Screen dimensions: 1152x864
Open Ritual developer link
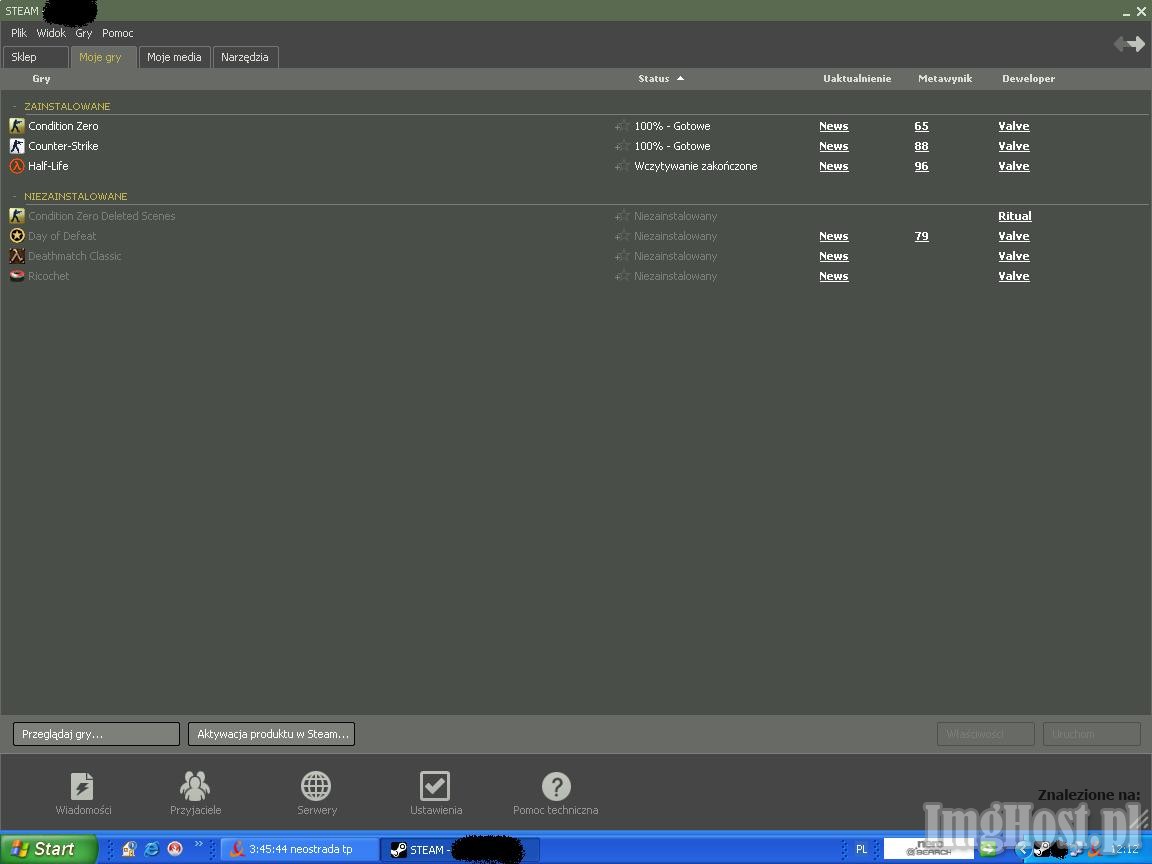click(1014, 216)
